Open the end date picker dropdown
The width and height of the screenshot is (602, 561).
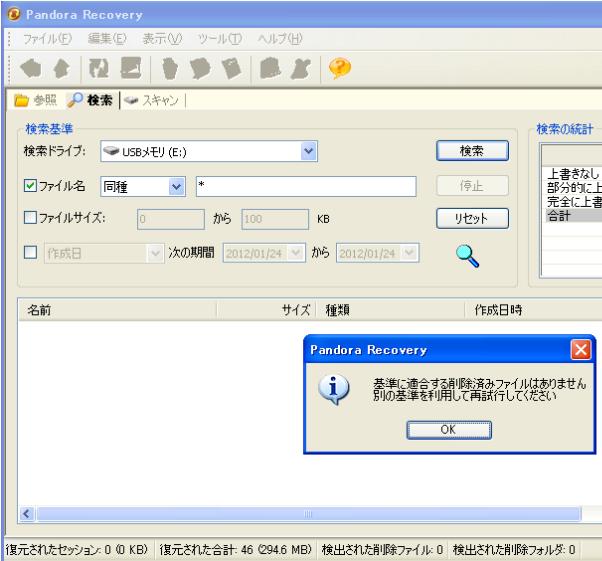coord(409,253)
